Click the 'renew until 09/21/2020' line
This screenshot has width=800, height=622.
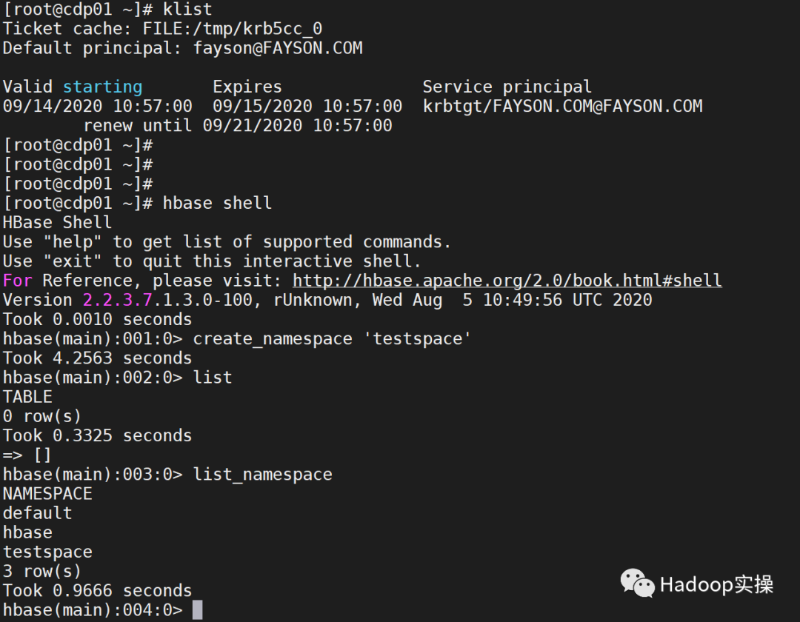coord(238,126)
